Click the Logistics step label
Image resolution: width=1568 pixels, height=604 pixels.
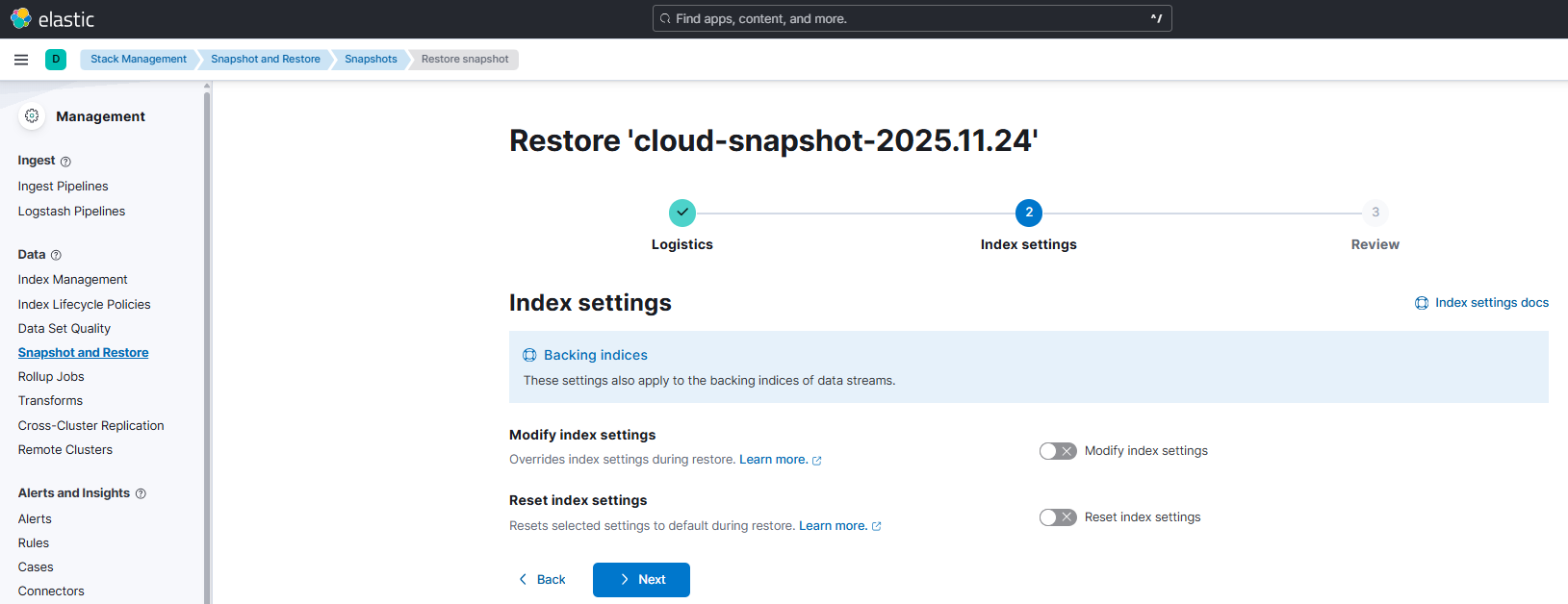tap(682, 245)
